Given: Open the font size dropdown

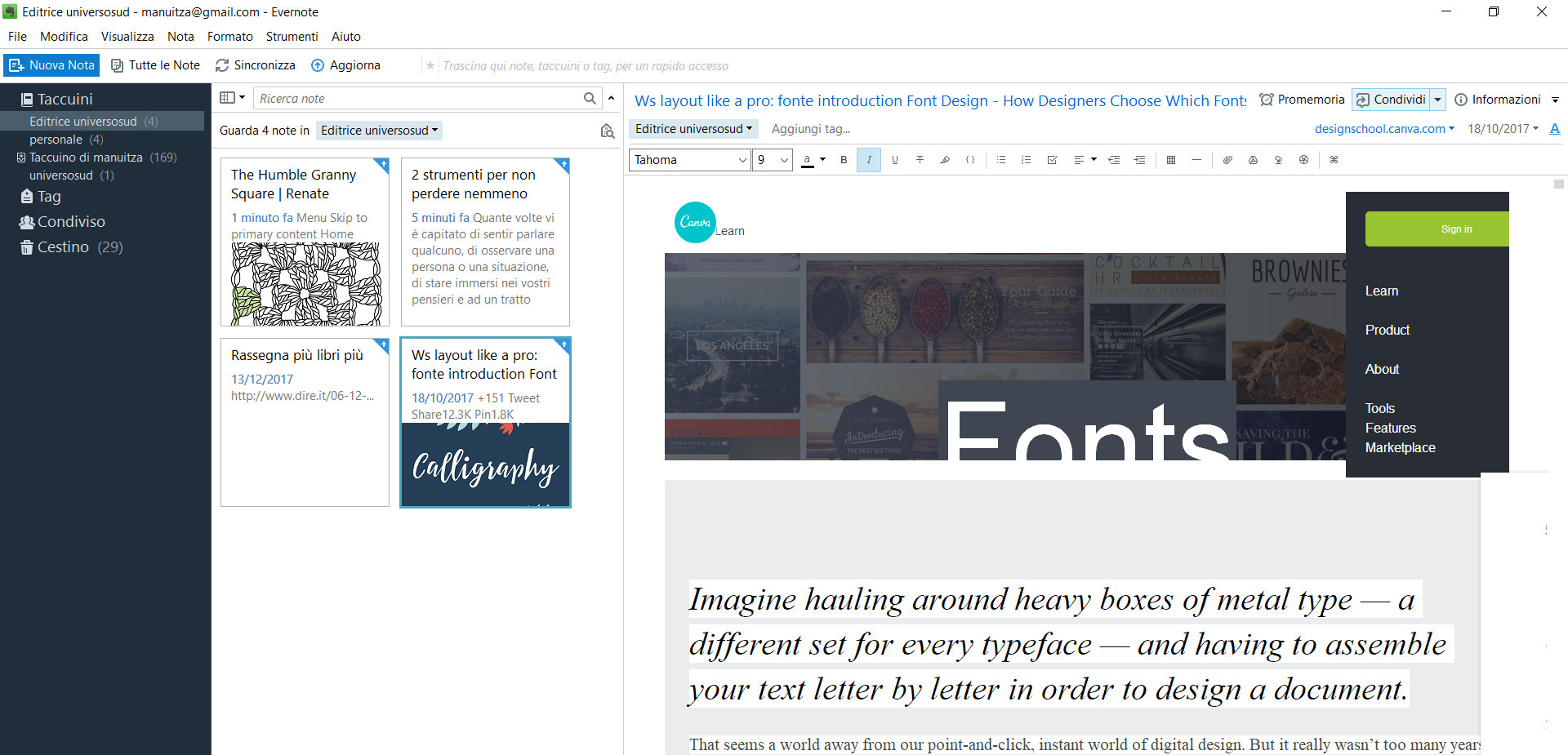Looking at the screenshot, I should click(x=773, y=160).
